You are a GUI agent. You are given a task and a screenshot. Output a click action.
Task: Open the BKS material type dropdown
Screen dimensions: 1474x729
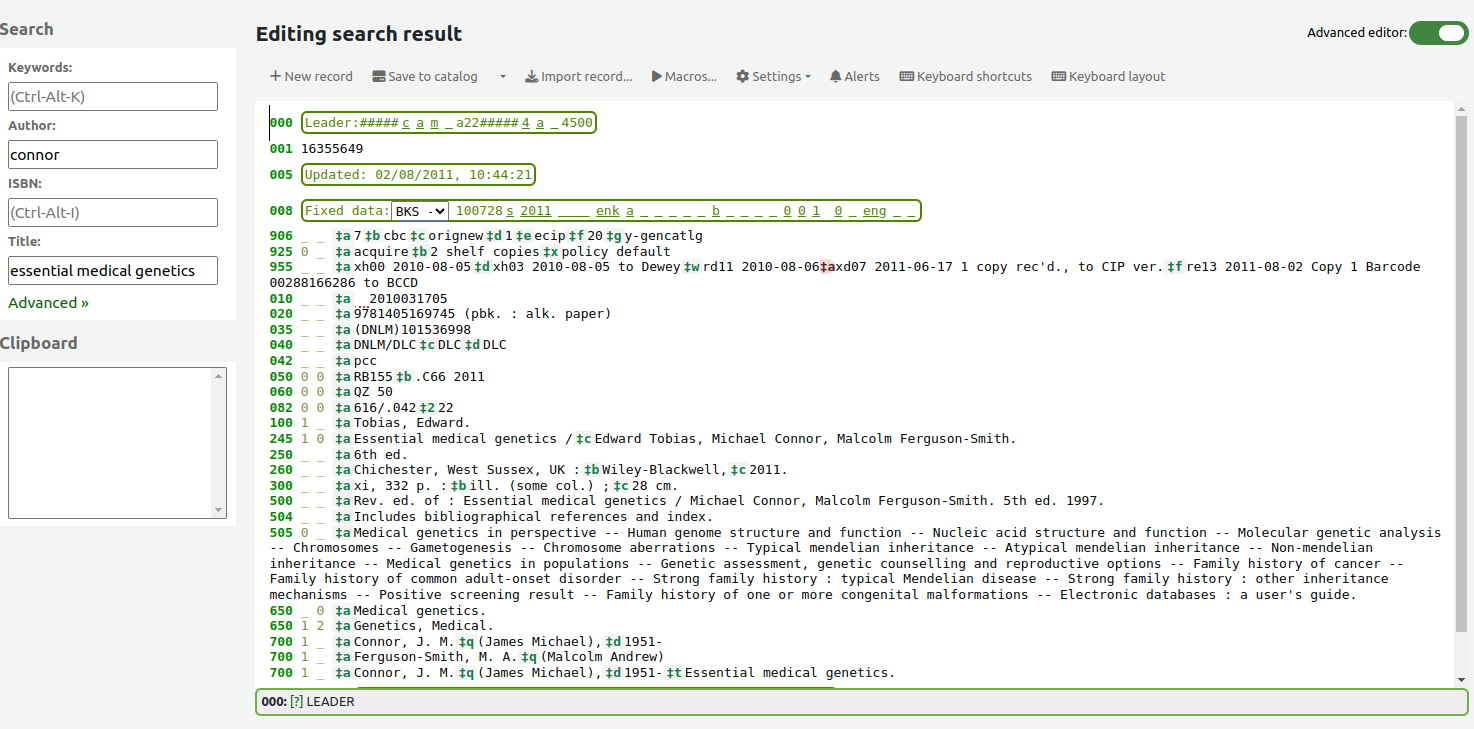(x=420, y=210)
